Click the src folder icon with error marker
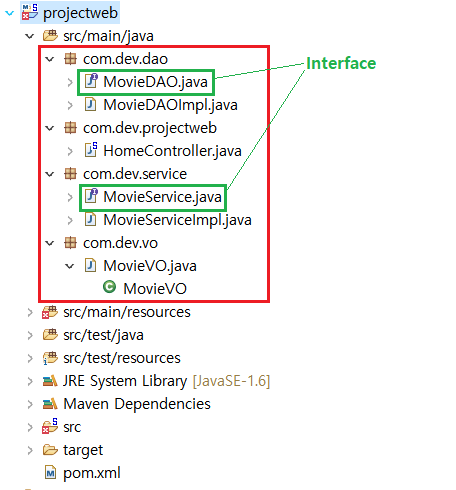The height and width of the screenshot is (490, 456). (x=50, y=426)
